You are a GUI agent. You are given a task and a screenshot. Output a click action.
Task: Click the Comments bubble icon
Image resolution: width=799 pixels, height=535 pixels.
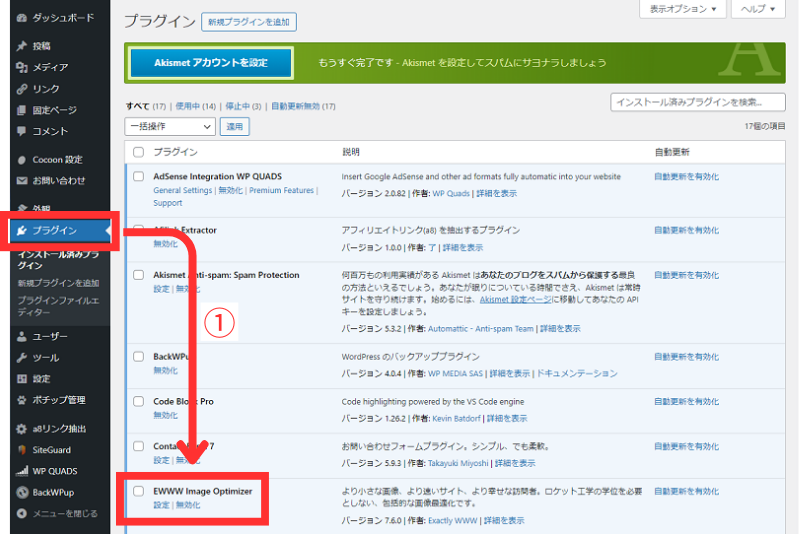(21, 131)
